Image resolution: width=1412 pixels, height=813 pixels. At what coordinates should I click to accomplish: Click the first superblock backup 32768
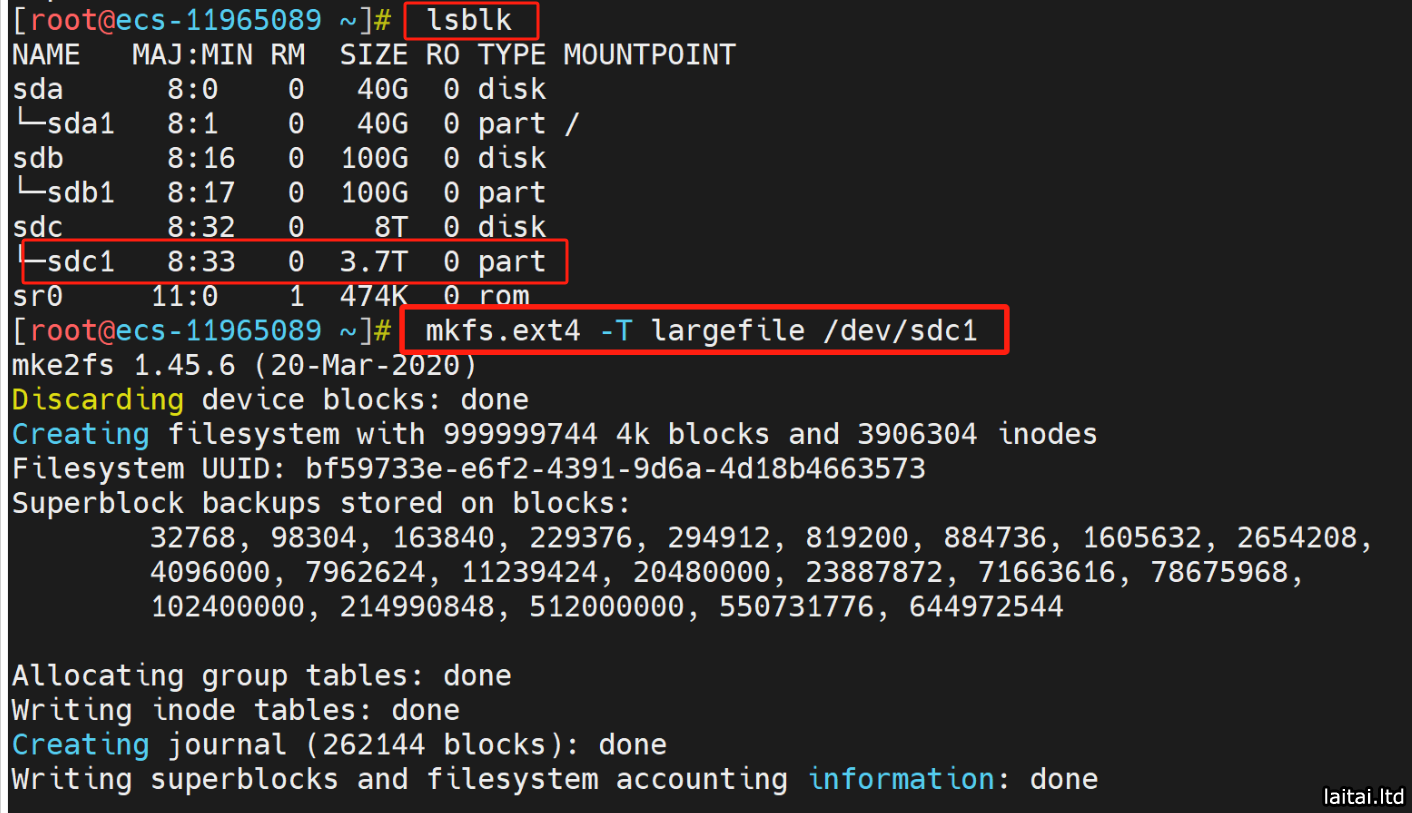coord(201,538)
